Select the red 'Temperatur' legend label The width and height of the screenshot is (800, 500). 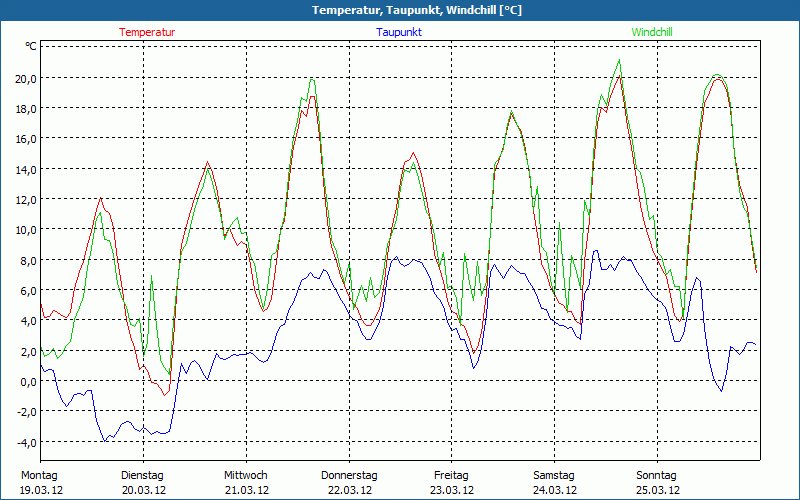[x=147, y=32]
